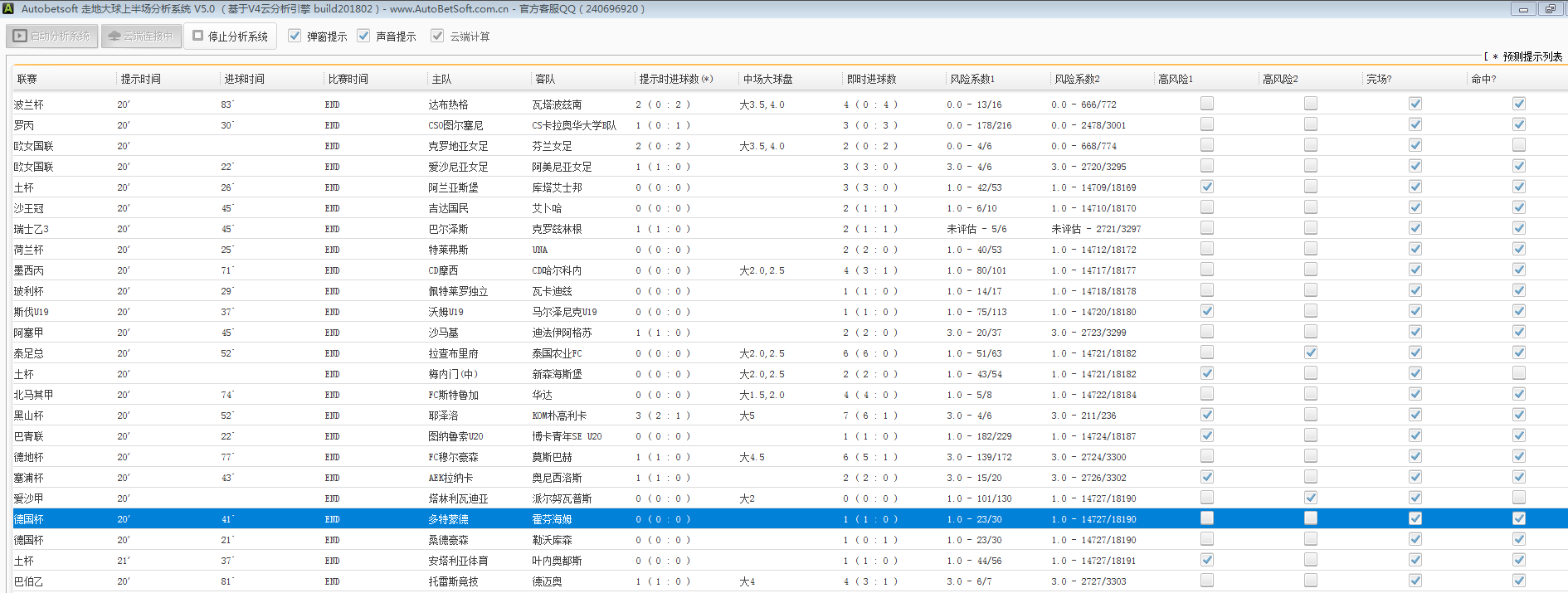Click the 停止分析系统 stop button
This screenshot has height=593, width=1568.
(x=230, y=36)
